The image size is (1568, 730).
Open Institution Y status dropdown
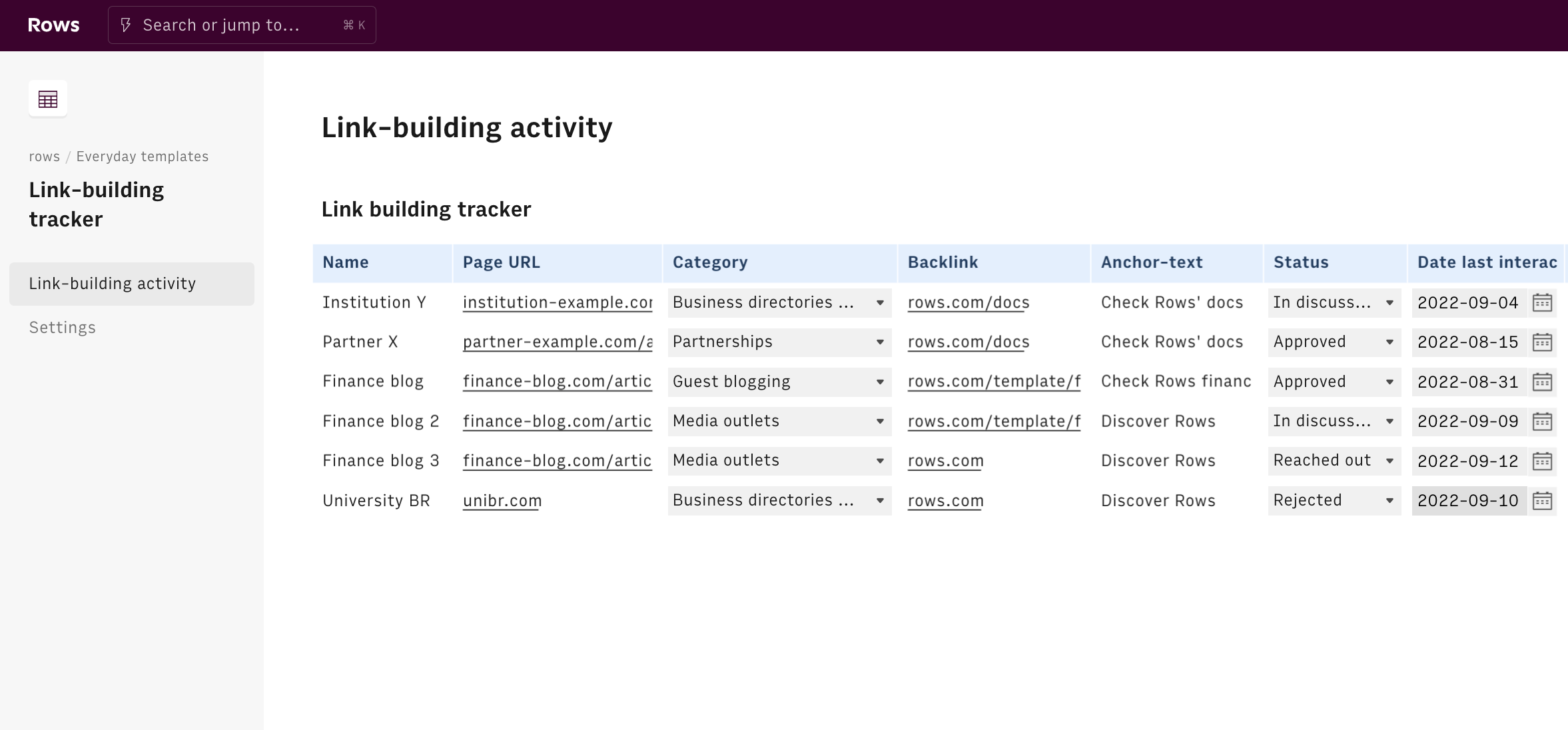point(1389,302)
